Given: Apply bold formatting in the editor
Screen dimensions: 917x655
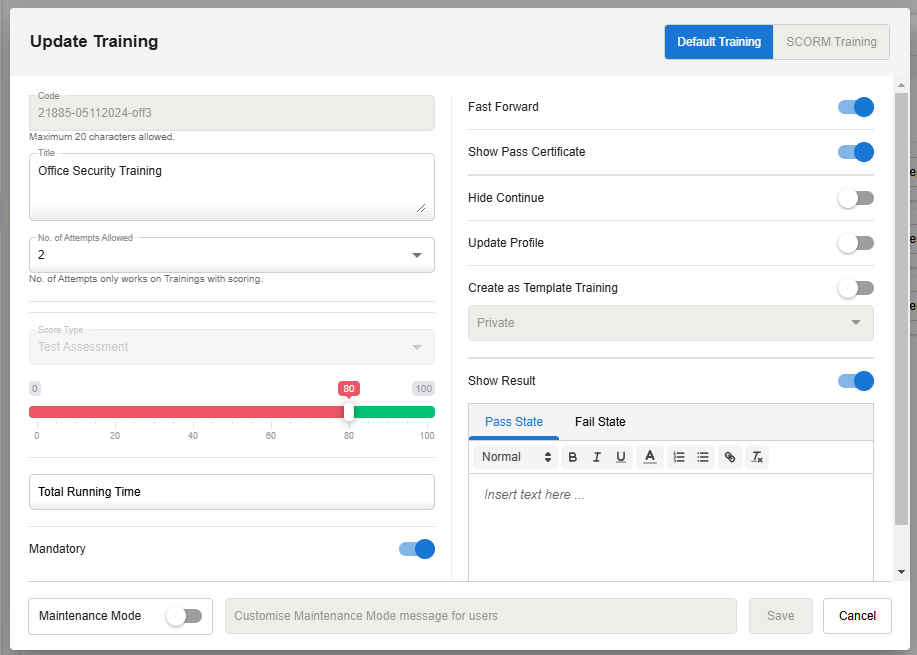Looking at the screenshot, I should pyautogui.click(x=573, y=457).
